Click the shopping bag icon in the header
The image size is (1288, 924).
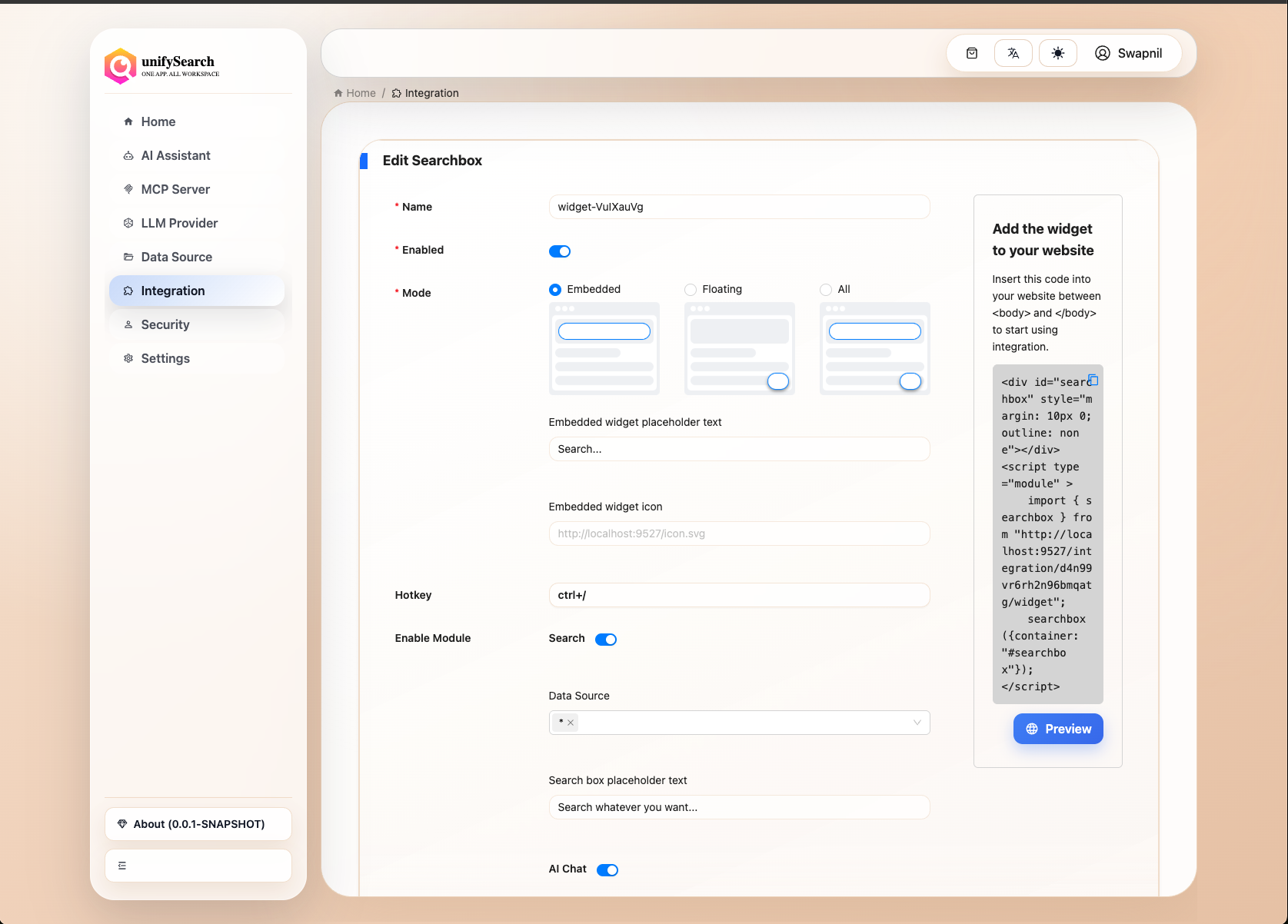tap(971, 53)
